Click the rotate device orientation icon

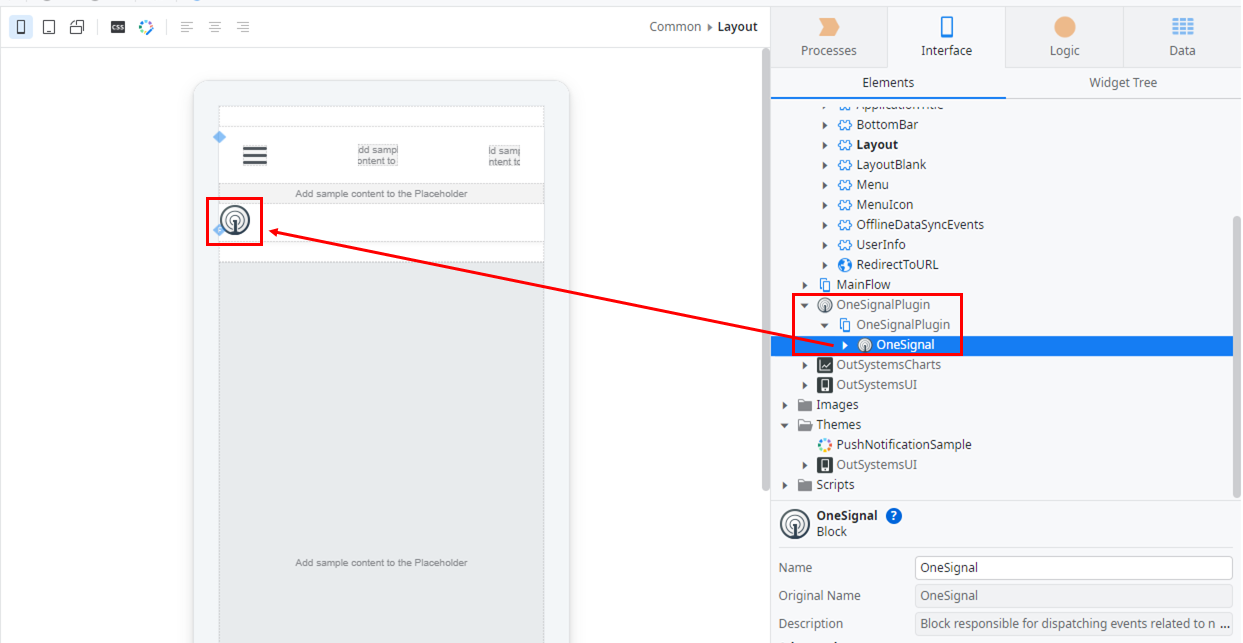77,27
